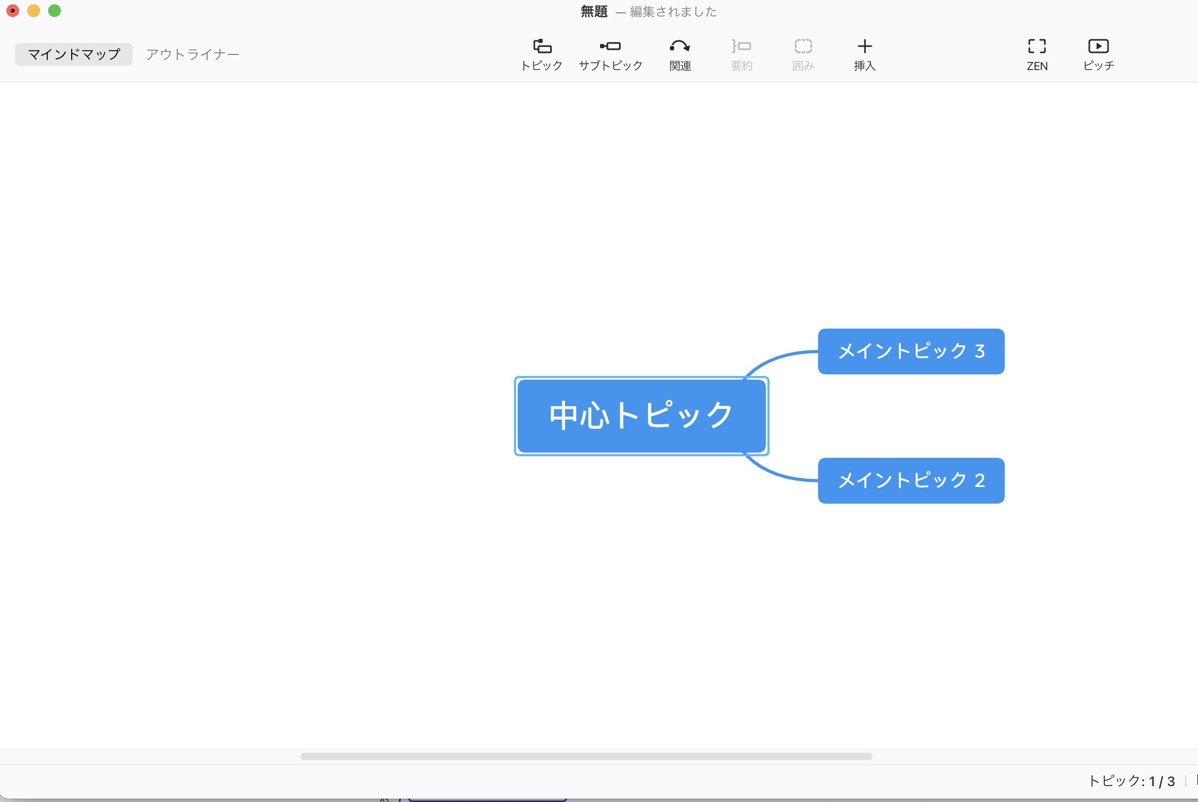Select メイントピック 3 node

911,351
